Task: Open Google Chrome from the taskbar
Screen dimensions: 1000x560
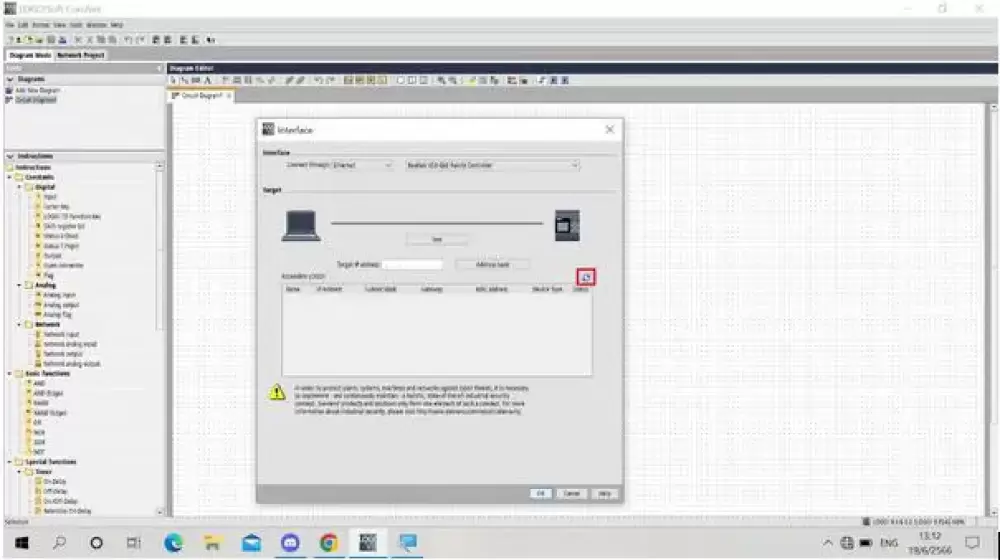Action: tap(328, 543)
